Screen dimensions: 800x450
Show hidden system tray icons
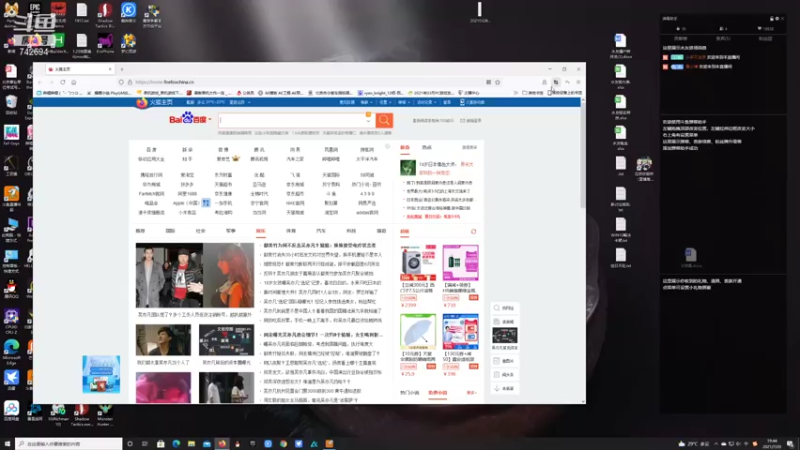[715, 444]
